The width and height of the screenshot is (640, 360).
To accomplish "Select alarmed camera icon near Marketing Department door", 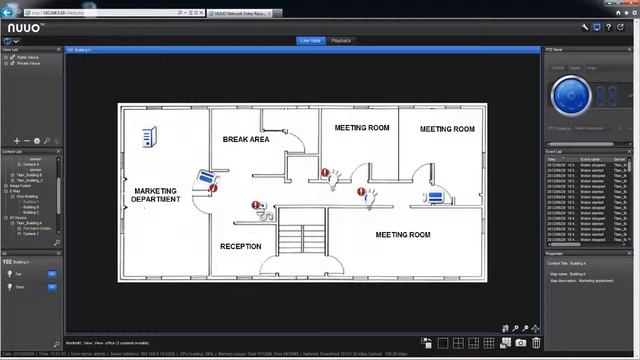I will [x=207, y=180].
